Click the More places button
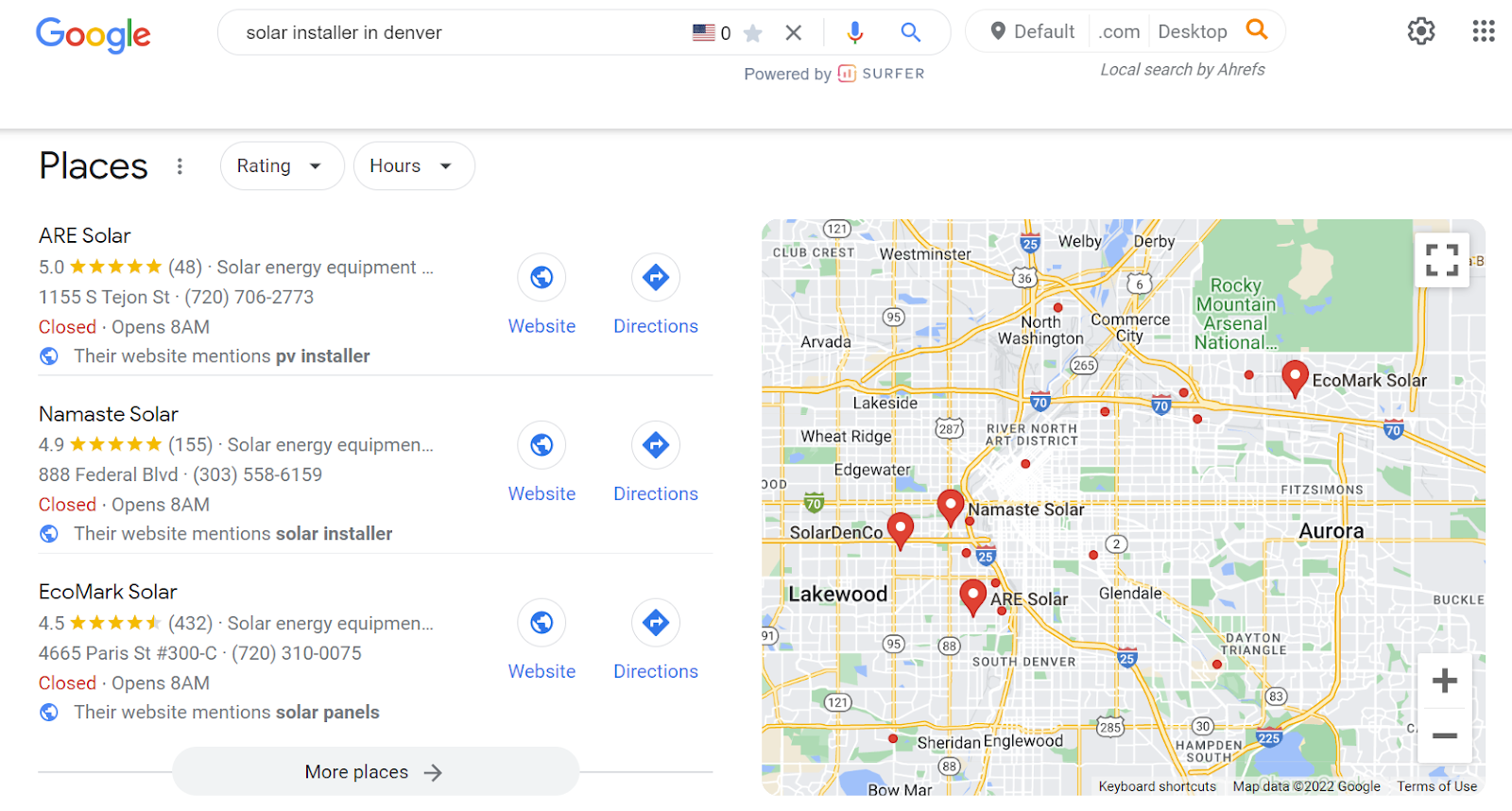 [375, 772]
